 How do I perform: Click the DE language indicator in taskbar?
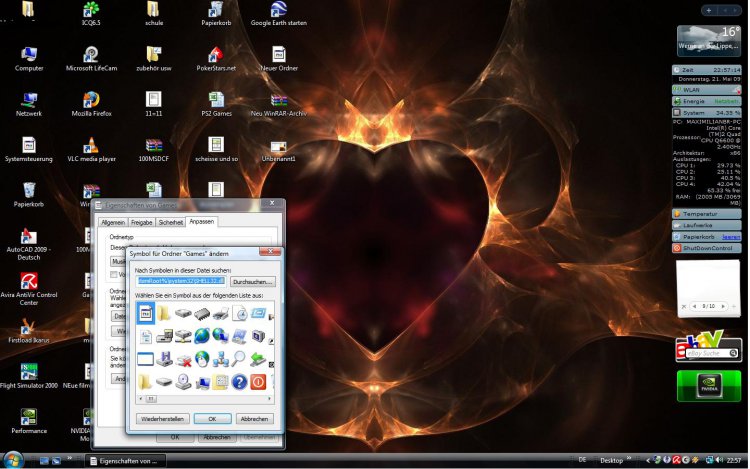click(x=582, y=459)
